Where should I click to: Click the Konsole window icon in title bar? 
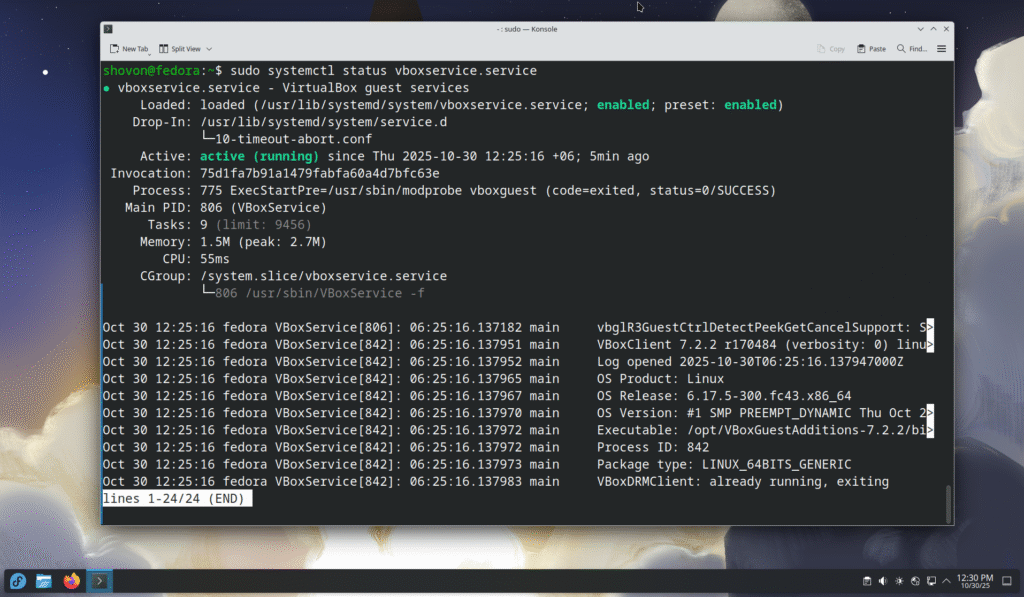tap(108, 29)
